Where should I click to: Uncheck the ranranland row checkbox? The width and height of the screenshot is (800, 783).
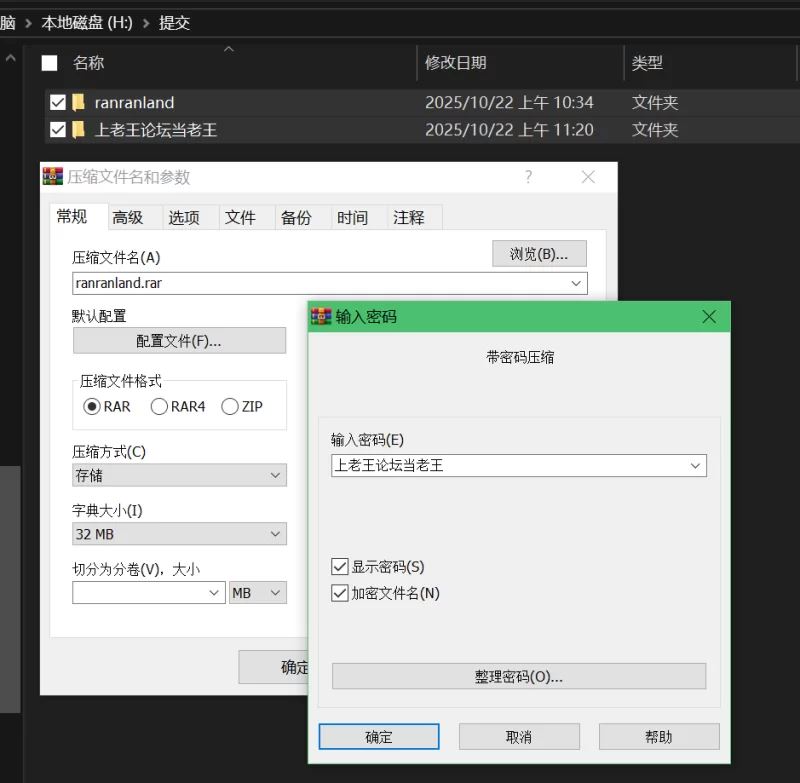pyautogui.click(x=58, y=103)
